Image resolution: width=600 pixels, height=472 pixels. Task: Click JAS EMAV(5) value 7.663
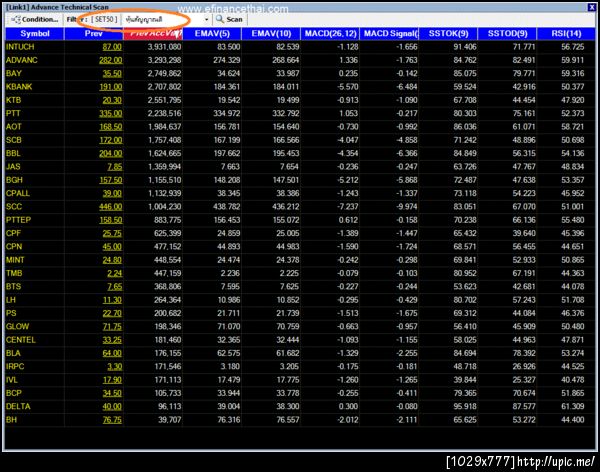coord(230,167)
